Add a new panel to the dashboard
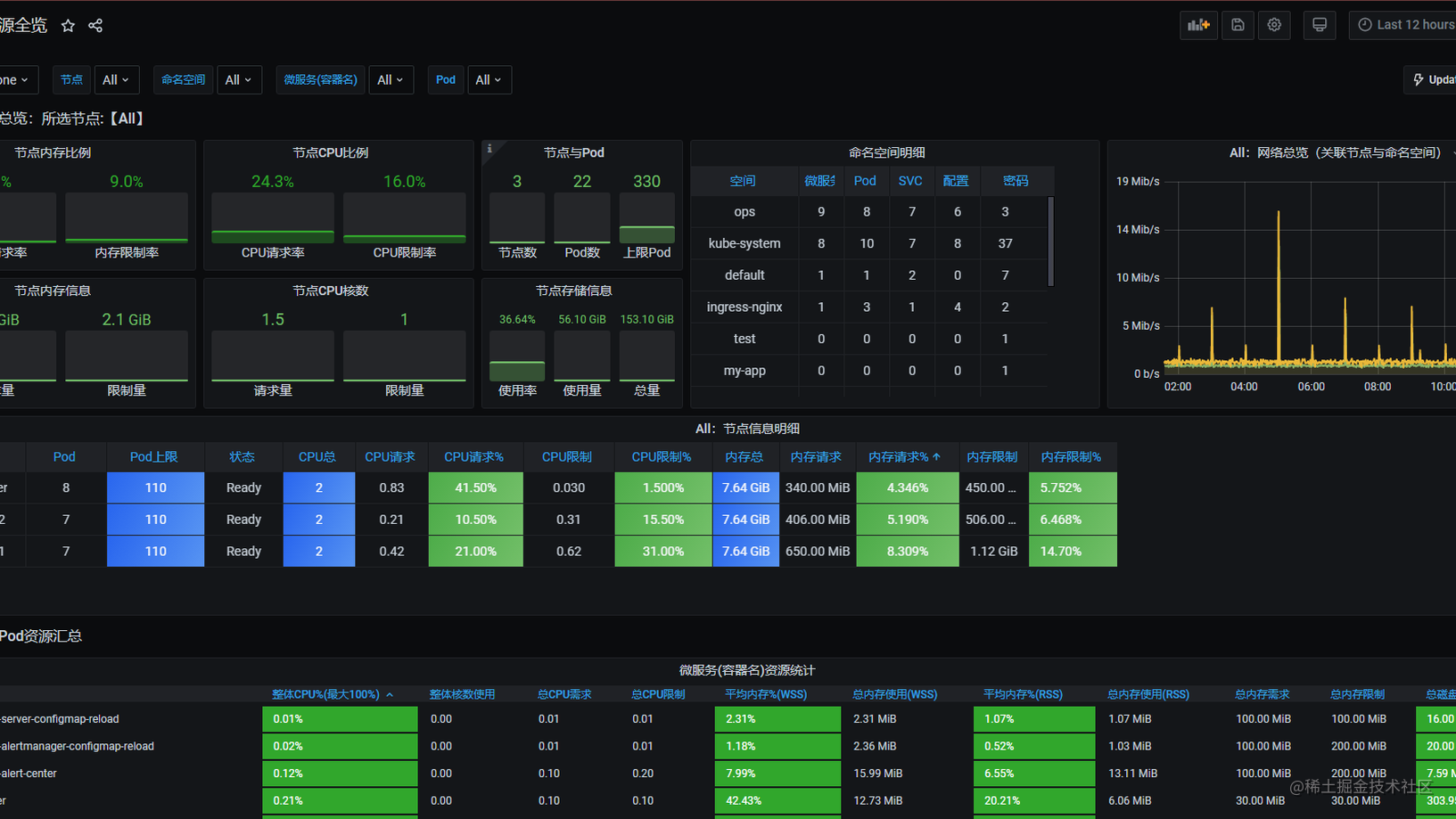The height and width of the screenshot is (819, 1456). (1198, 25)
